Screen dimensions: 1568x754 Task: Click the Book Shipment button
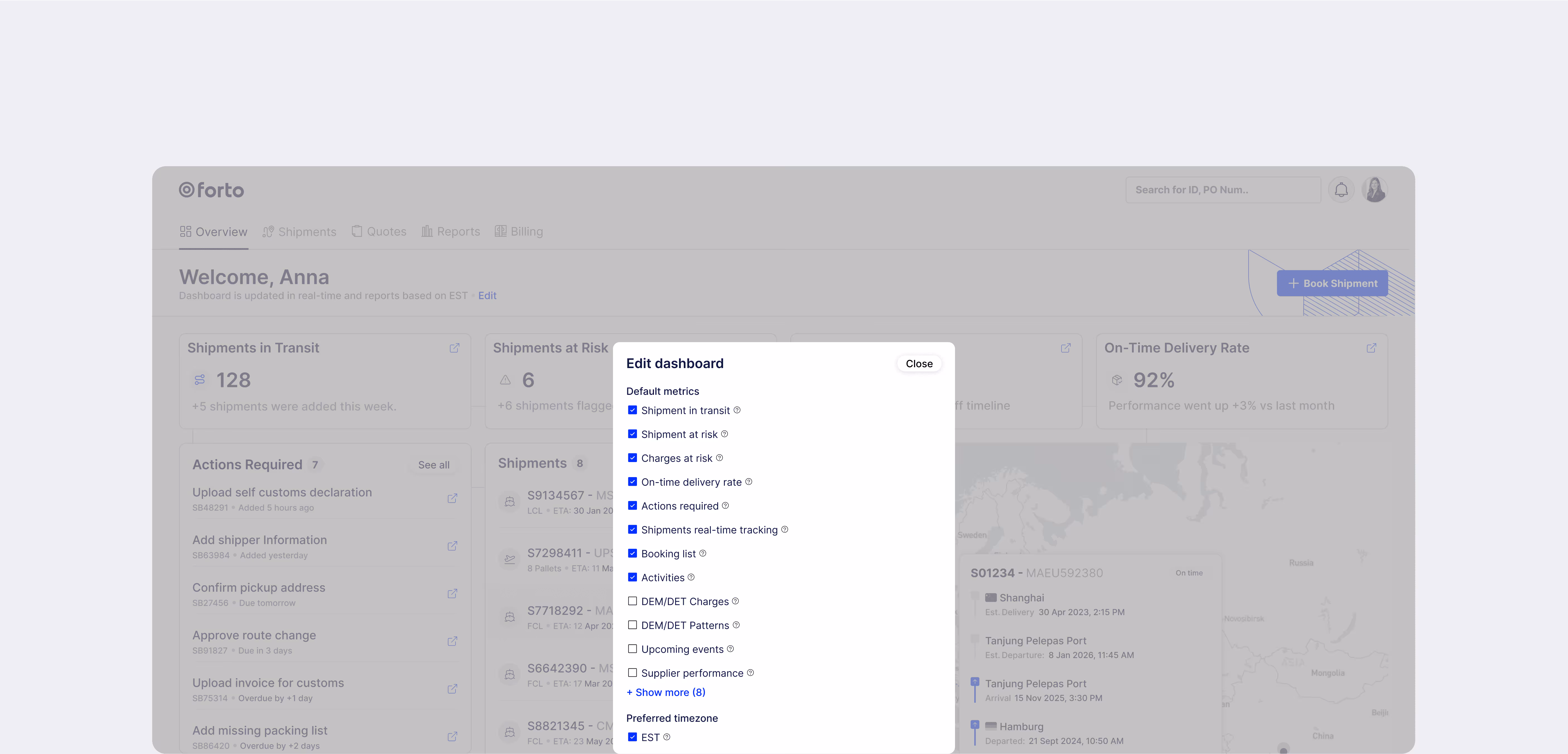coord(1332,283)
